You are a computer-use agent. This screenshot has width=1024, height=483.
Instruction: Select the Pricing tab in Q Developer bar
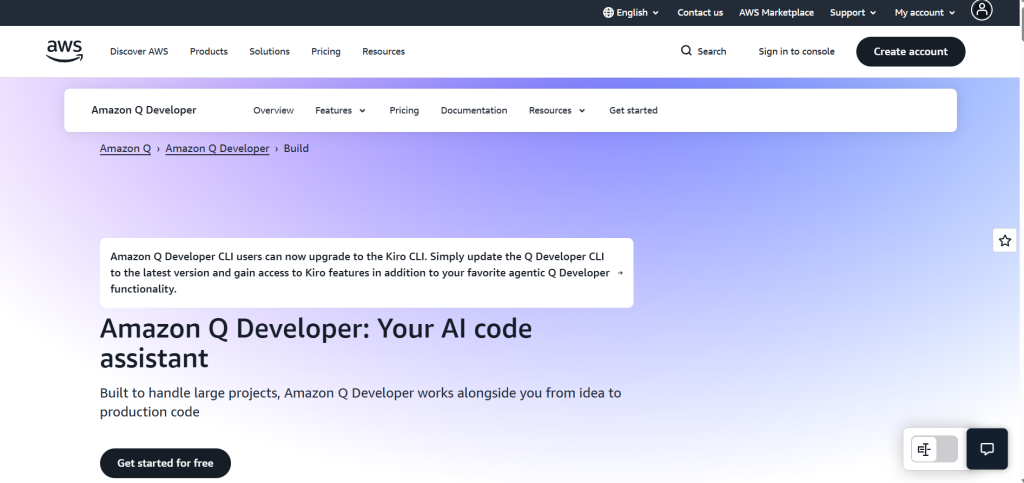coord(404,110)
